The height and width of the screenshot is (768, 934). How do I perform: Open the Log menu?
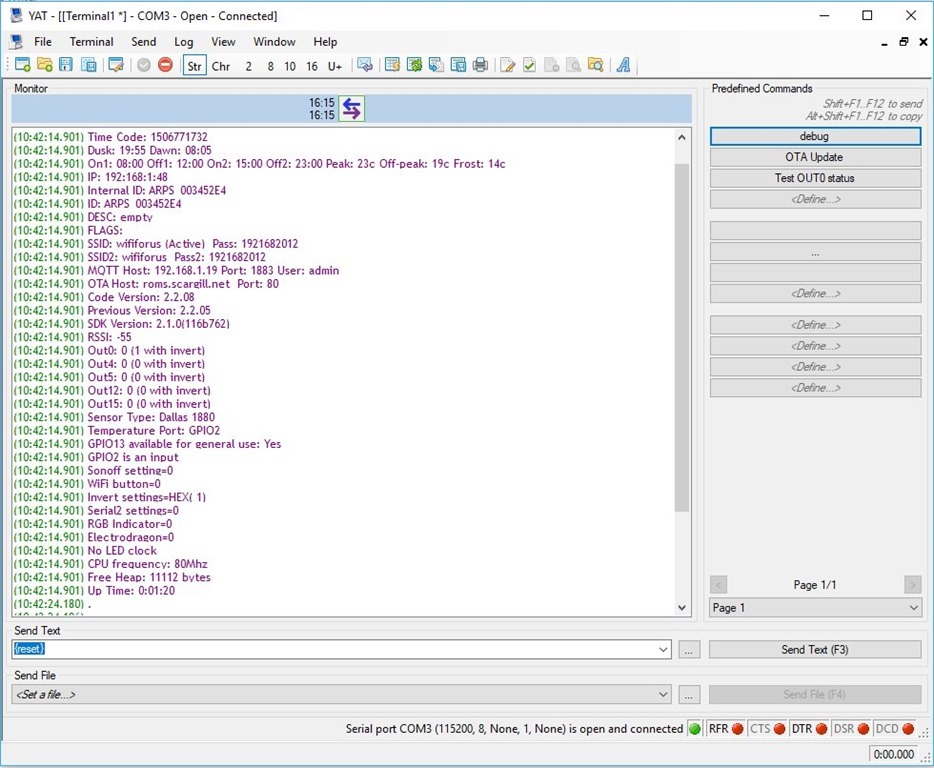(x=184, y=42)
